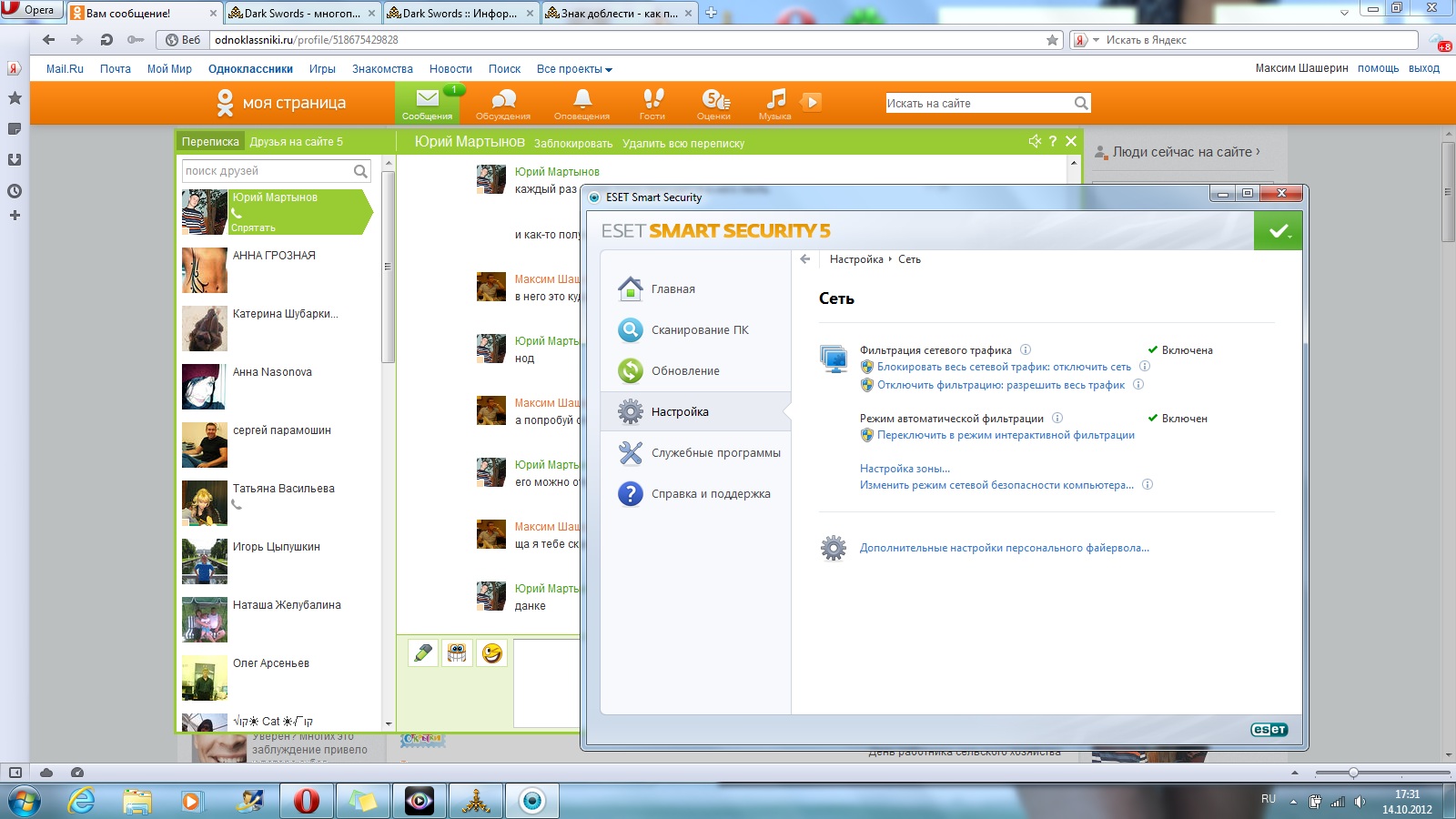The height and width of the screenshot is (819, 1456).
Task: Open Сообщения in Odnoklassniki toolbar
Action: point(427,104)
